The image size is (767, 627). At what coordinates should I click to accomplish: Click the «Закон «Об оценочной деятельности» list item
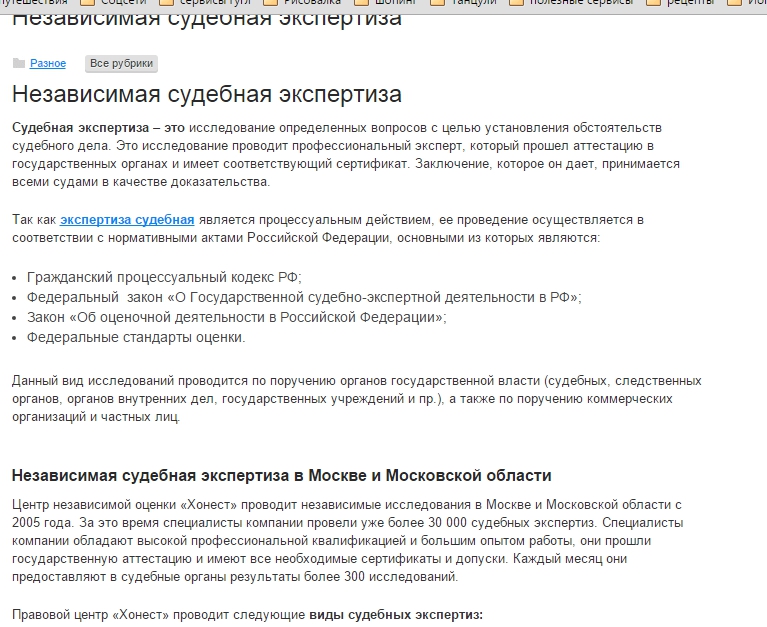237,317
